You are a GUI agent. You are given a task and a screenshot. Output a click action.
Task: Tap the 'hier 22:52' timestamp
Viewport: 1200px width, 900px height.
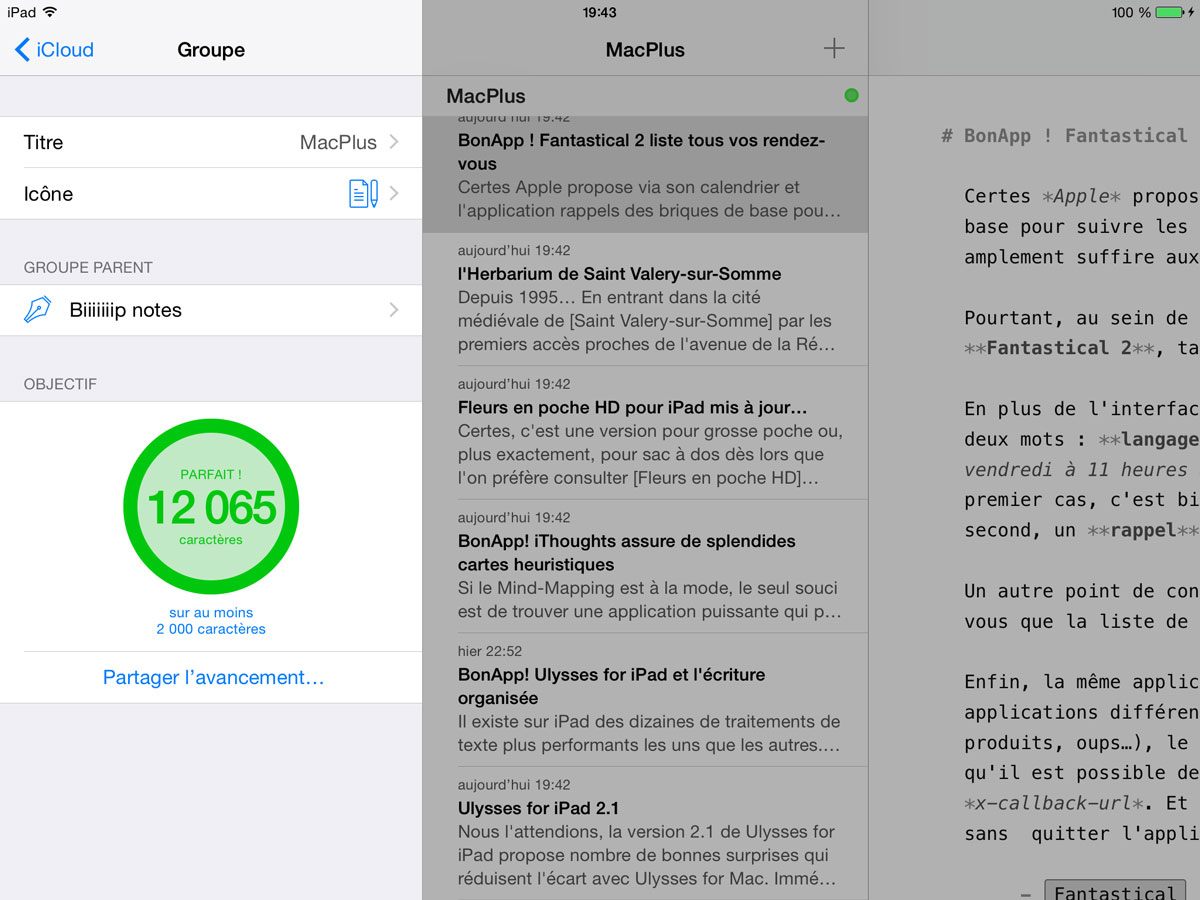[490, 651]
